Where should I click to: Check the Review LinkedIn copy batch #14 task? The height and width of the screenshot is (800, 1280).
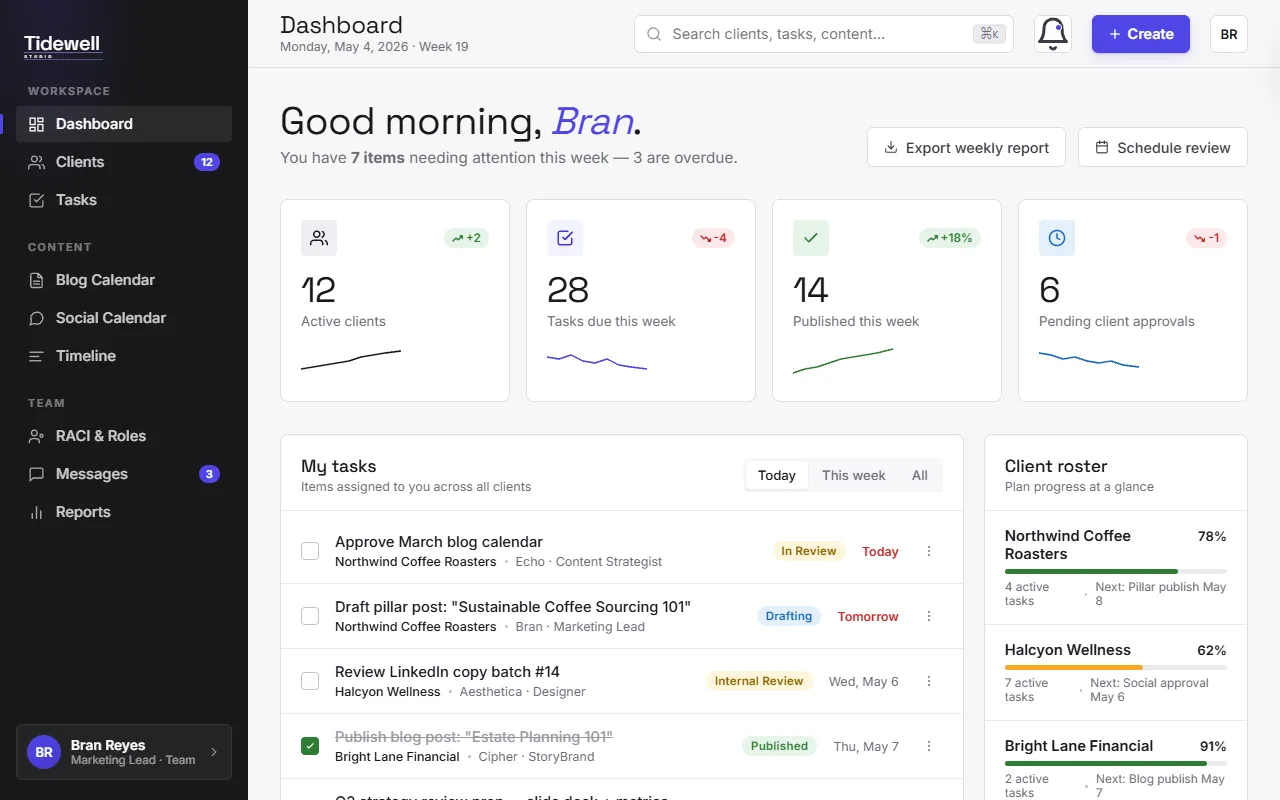(x=310, y=681)
